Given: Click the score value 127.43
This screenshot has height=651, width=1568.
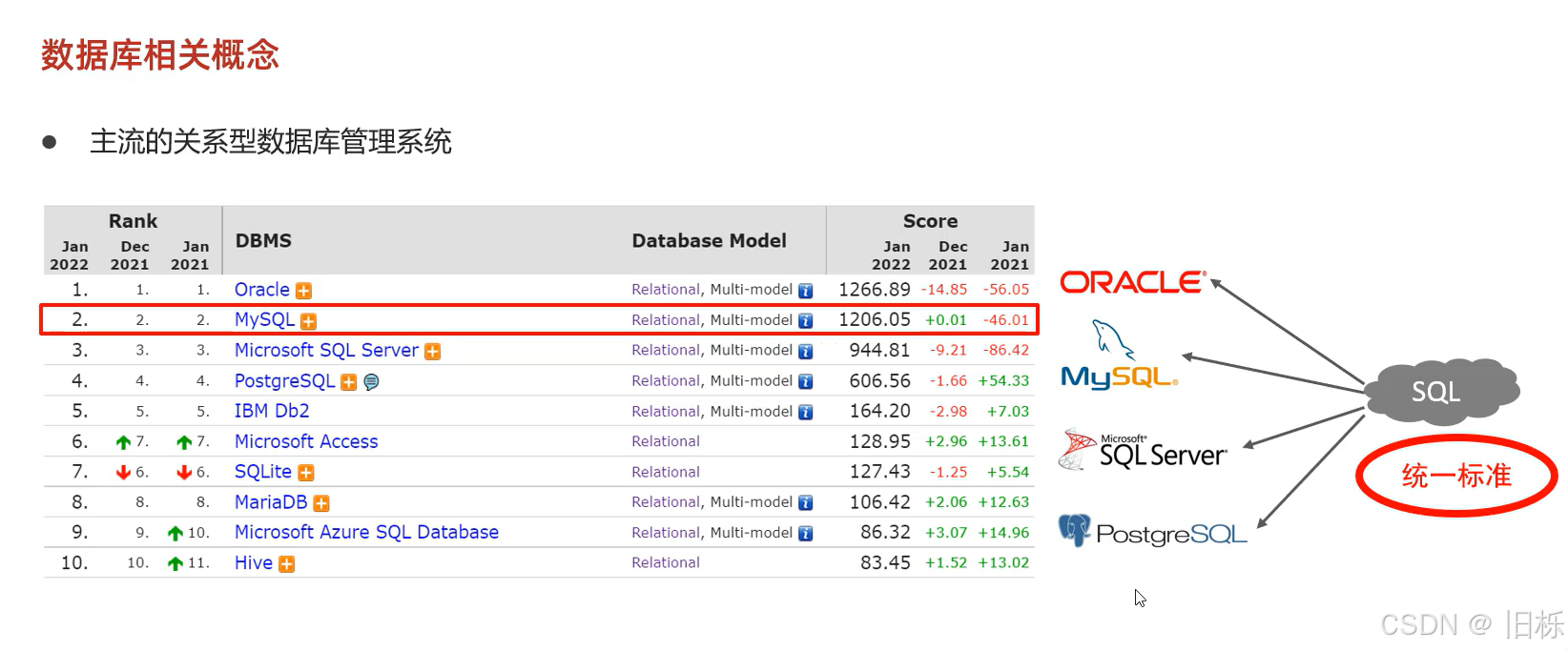Looking at the screenshot, I should (880, 472).
